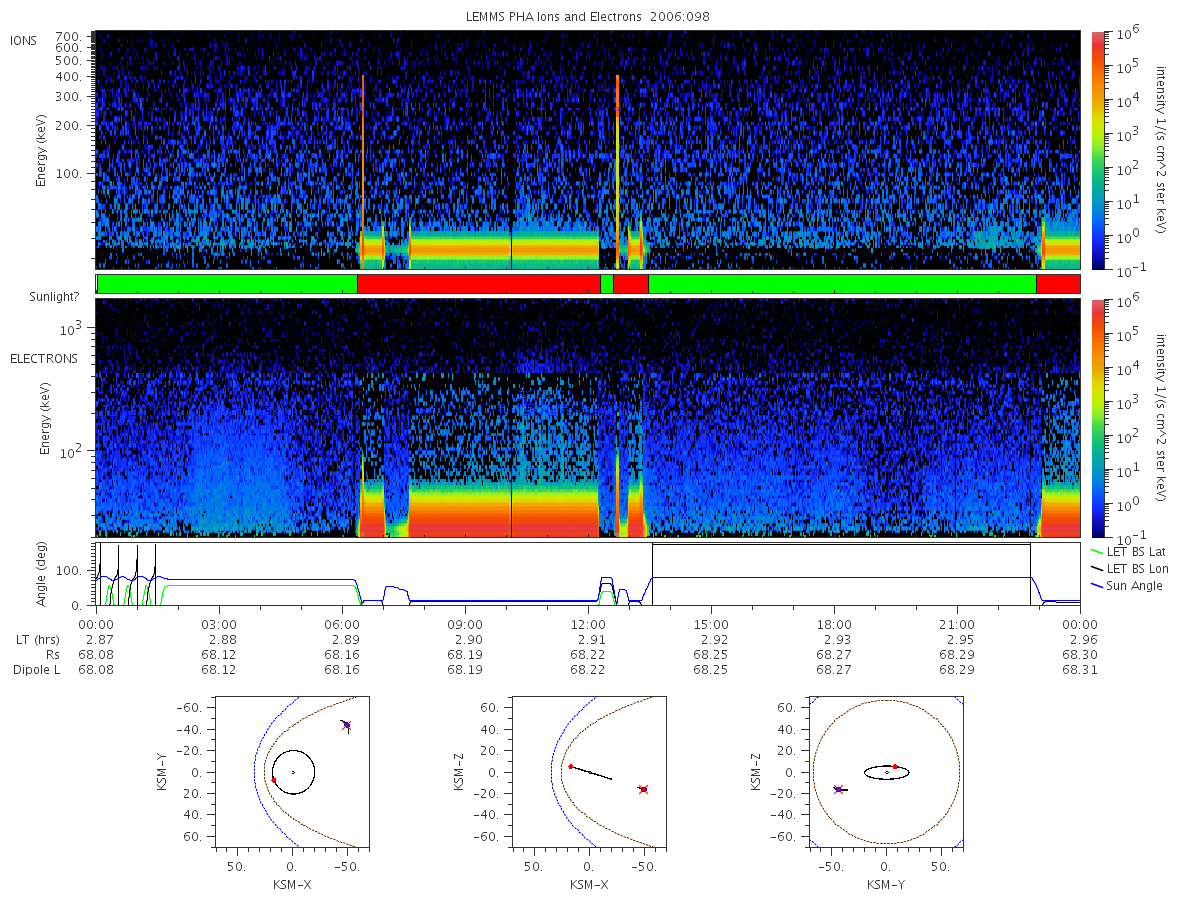Screen dimensions: 1200x900
Task: Click the ion spectrogram panel
Action: pyautogui.click(x=588, y=150)
